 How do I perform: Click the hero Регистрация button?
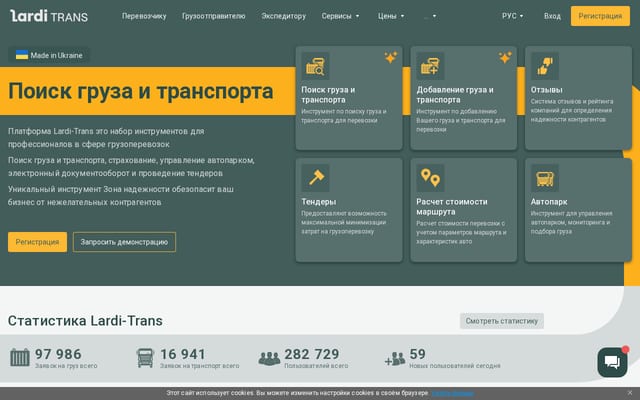pyautogui.click(x=37, y=242)
